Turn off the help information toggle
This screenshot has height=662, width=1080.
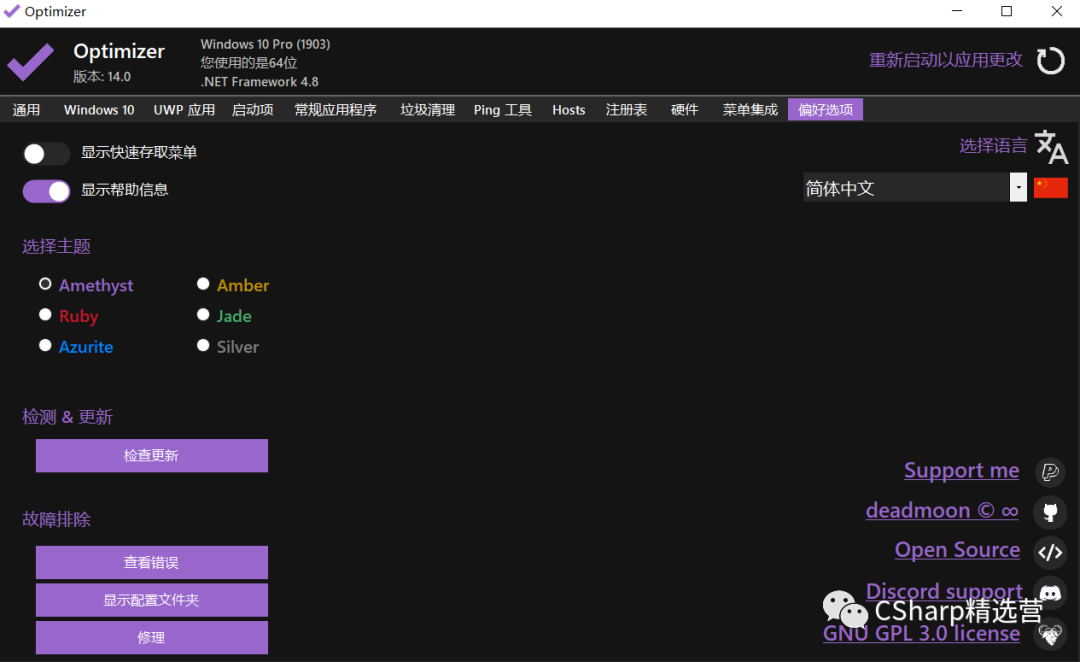click(x=46, y=191)
